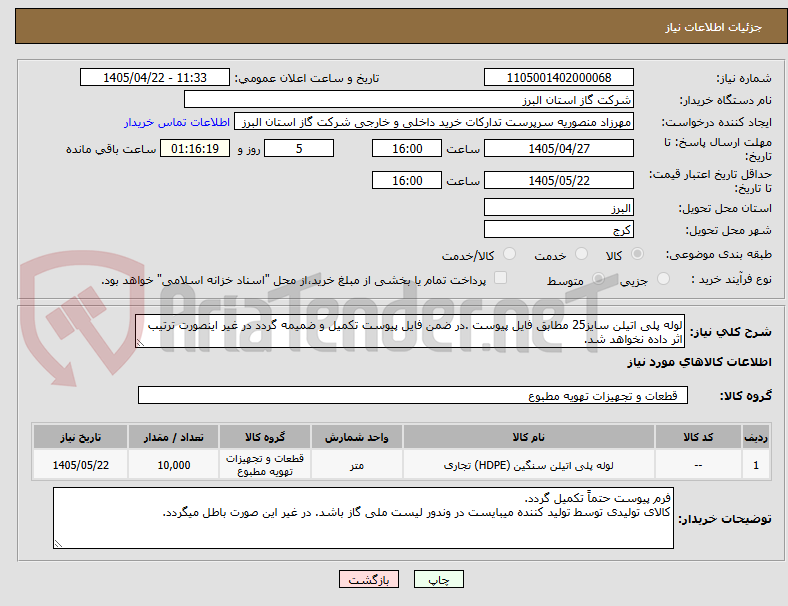Click the delivery city field کرج
788x606 pixels.
coord(559,230)
